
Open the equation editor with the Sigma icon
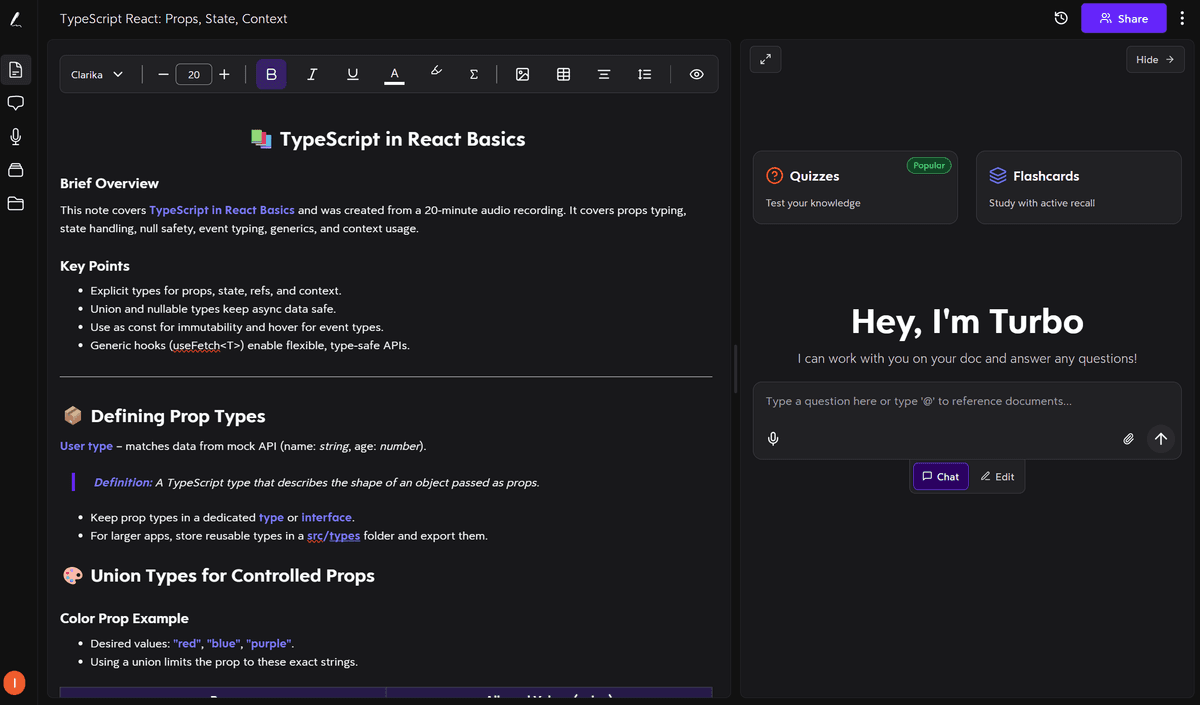pyautogui.click(x=473, y=73)
